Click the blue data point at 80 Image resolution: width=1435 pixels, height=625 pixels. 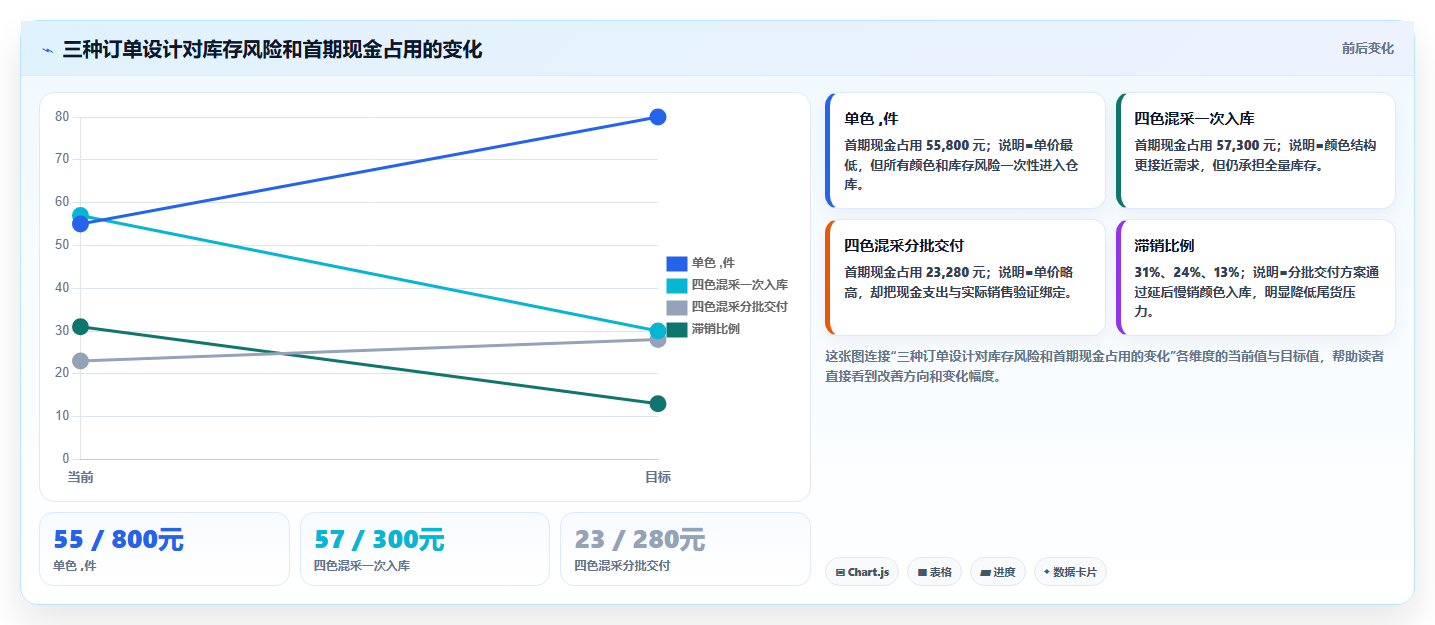click(x=658, y=117)
